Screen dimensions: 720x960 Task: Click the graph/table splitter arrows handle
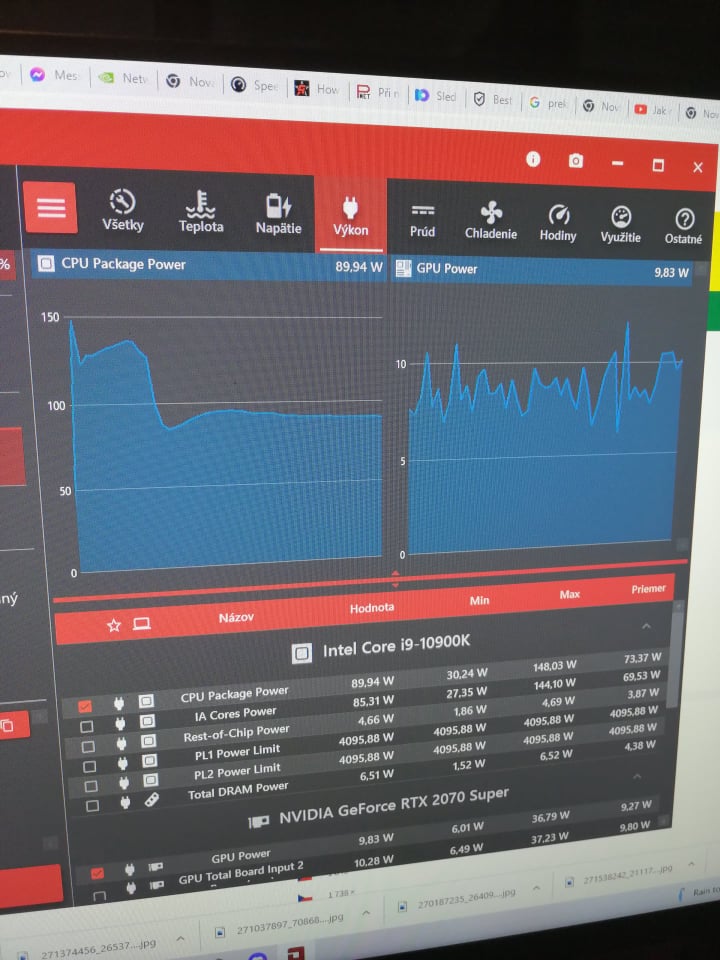(x=396, y=579)
